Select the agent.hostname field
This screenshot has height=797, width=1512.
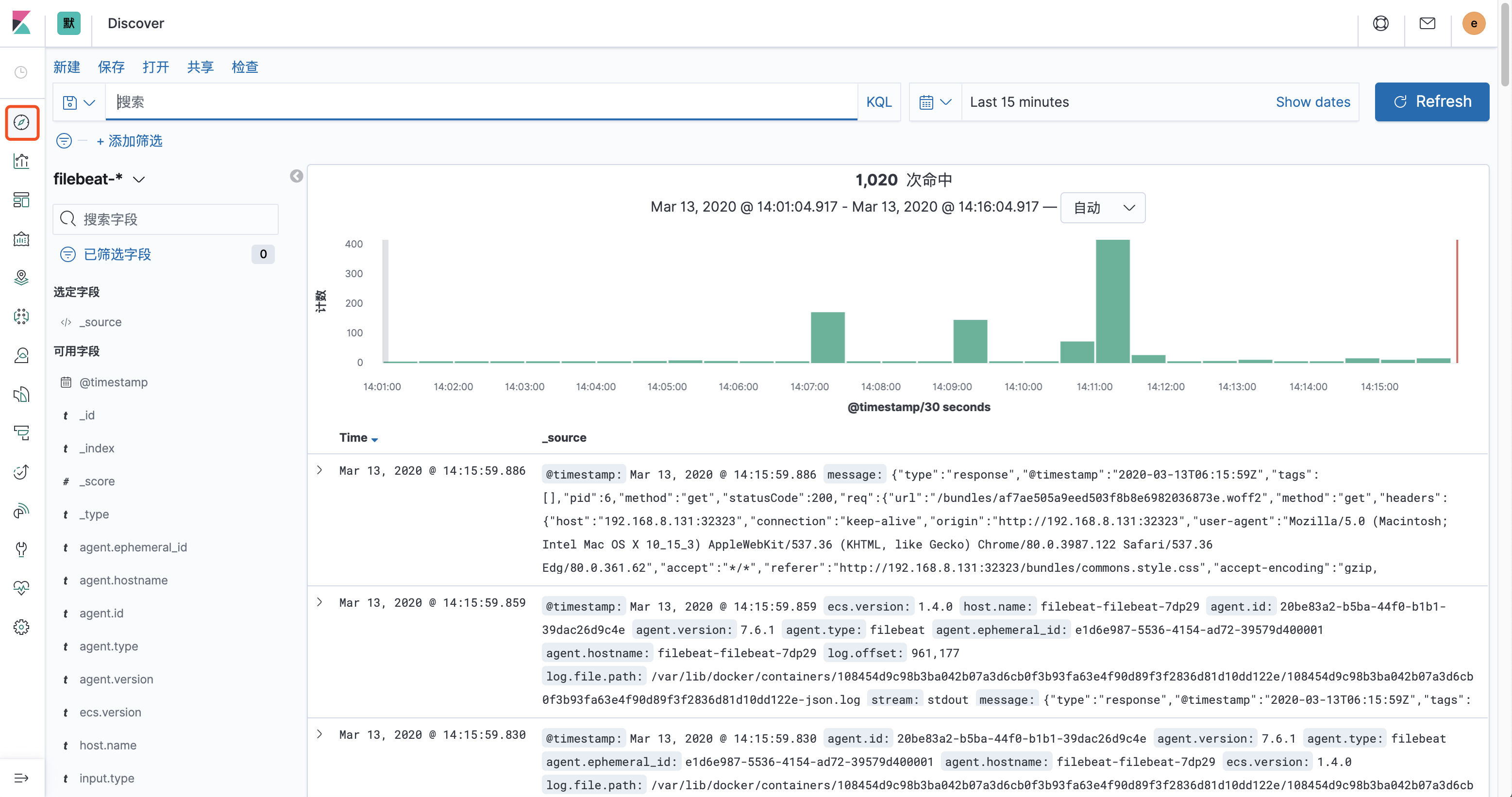point(124,580)
